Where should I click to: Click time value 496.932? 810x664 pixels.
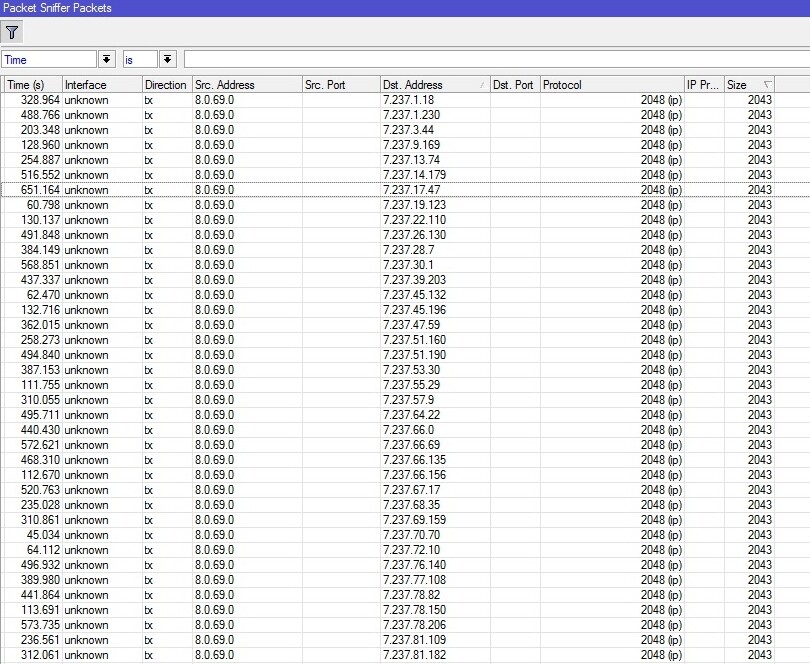click(x=40, y=564)
